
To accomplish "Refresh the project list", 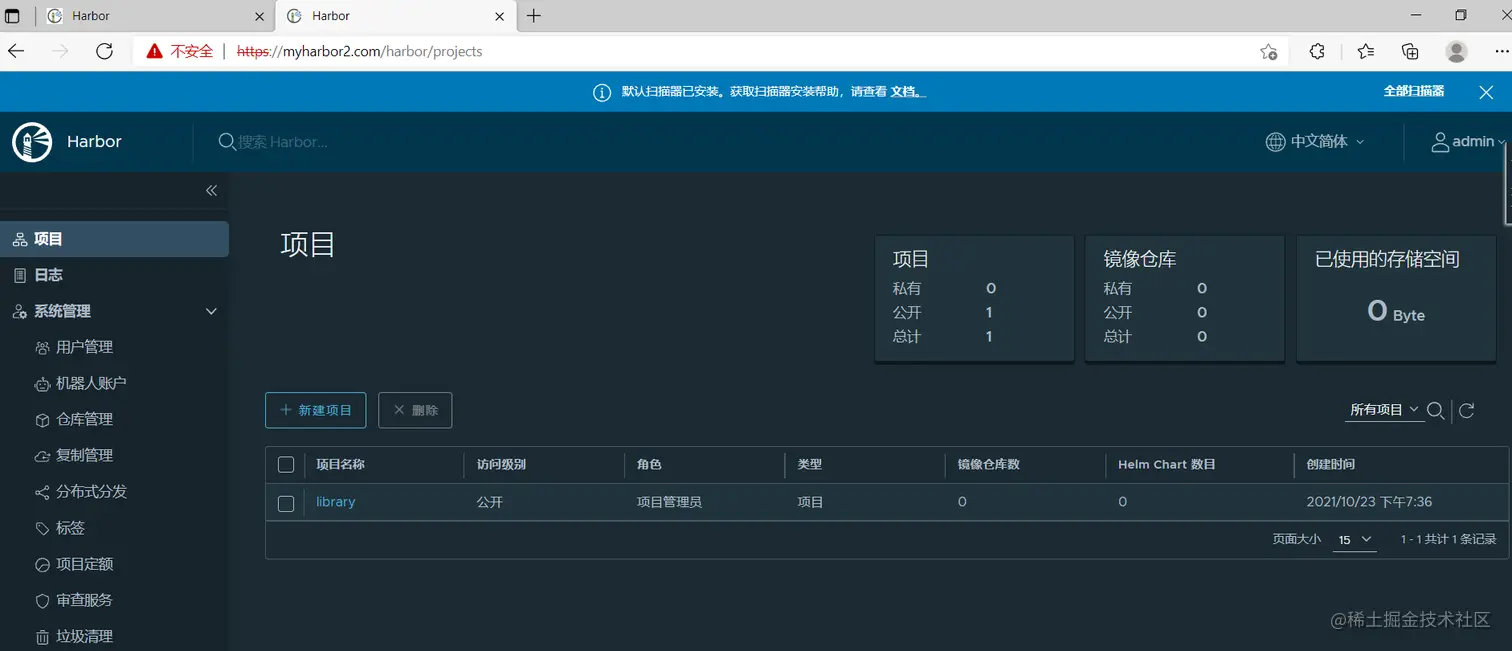I will pyautogui.click(x=1467, y=410).
